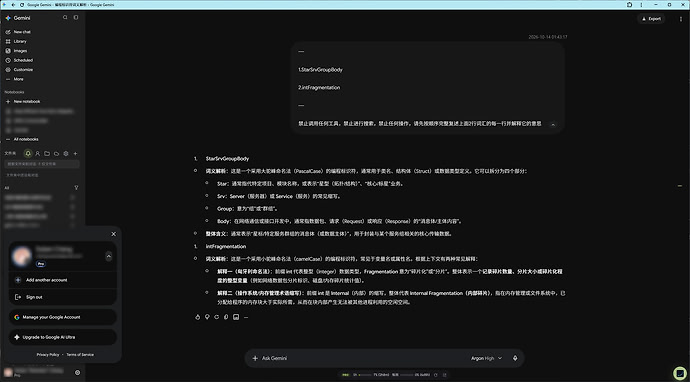
Task: Click the account avatar in popup
Action: tap(22, 256)
